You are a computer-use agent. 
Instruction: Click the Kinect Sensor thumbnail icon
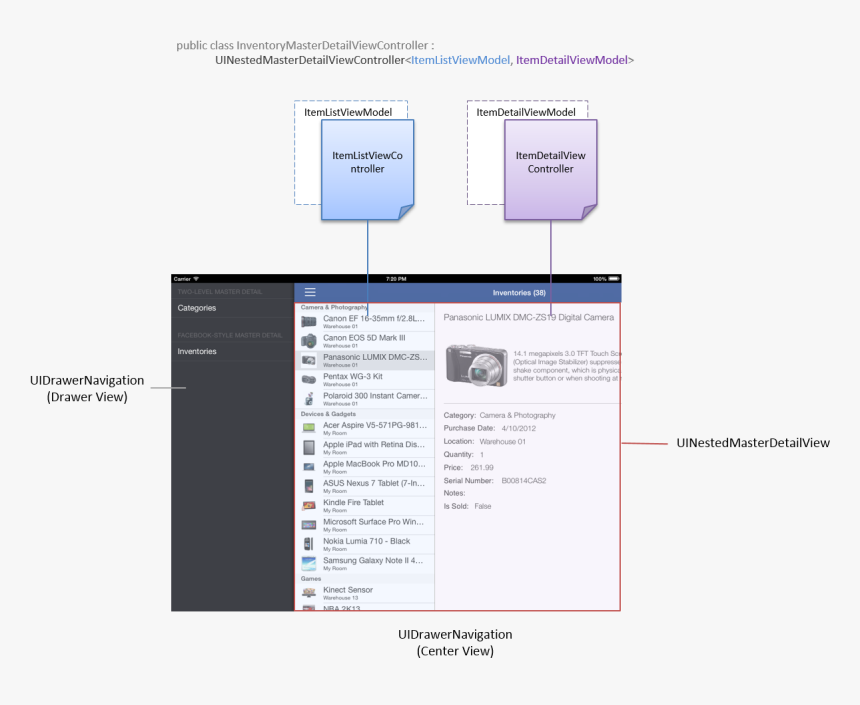coord(309,593)
